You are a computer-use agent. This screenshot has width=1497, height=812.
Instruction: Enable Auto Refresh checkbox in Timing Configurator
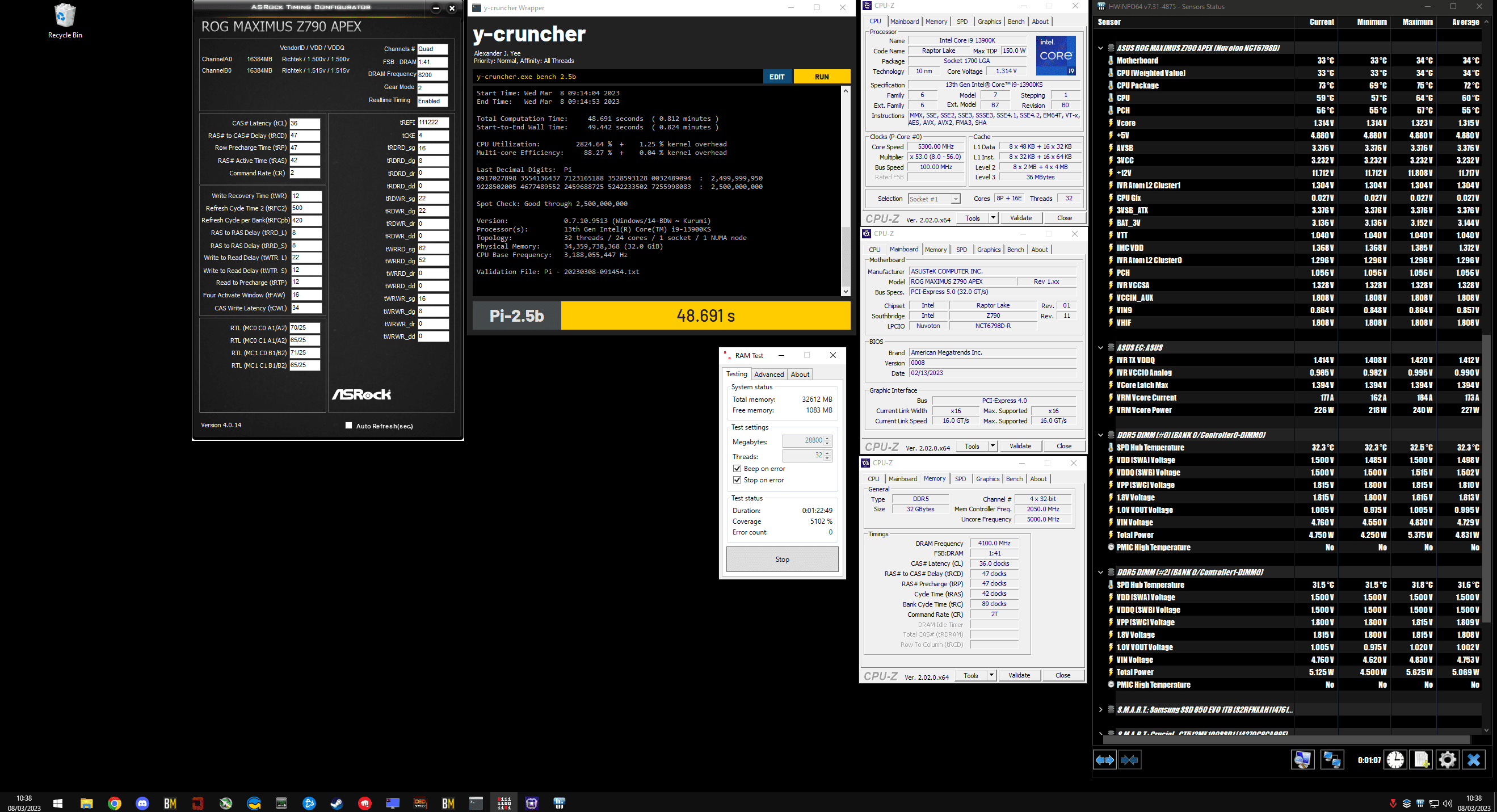(348, 426)
